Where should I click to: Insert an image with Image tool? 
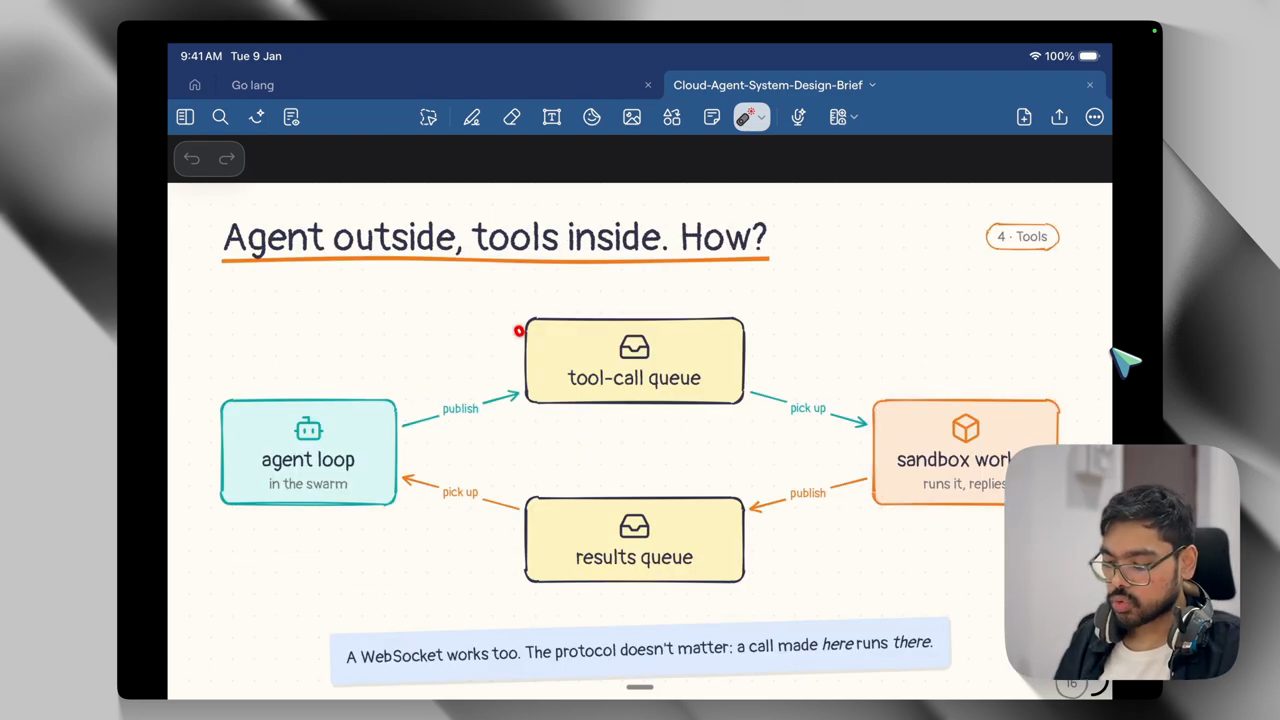pos(632,117)
